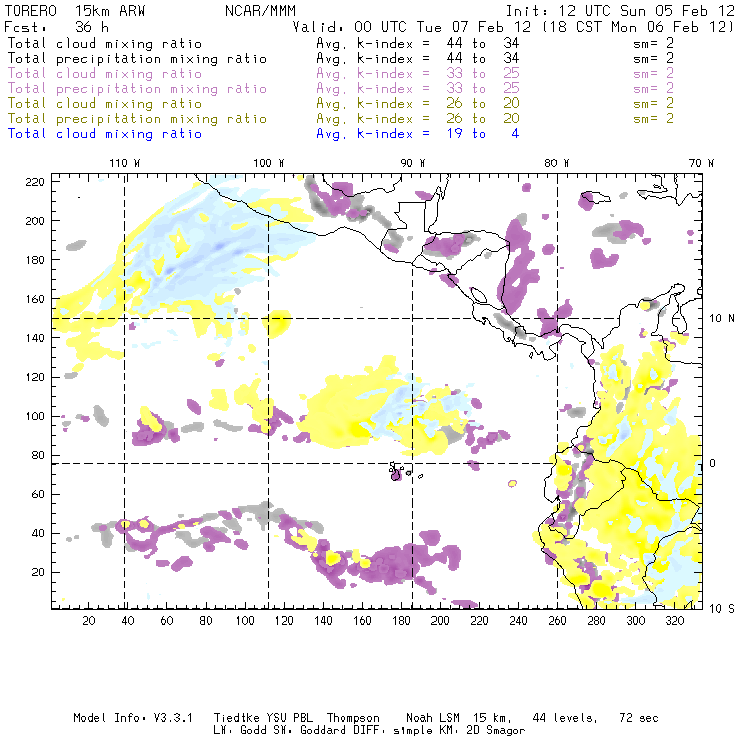Click the 'NCAR/MMM' header text

[x=261, y=11]
